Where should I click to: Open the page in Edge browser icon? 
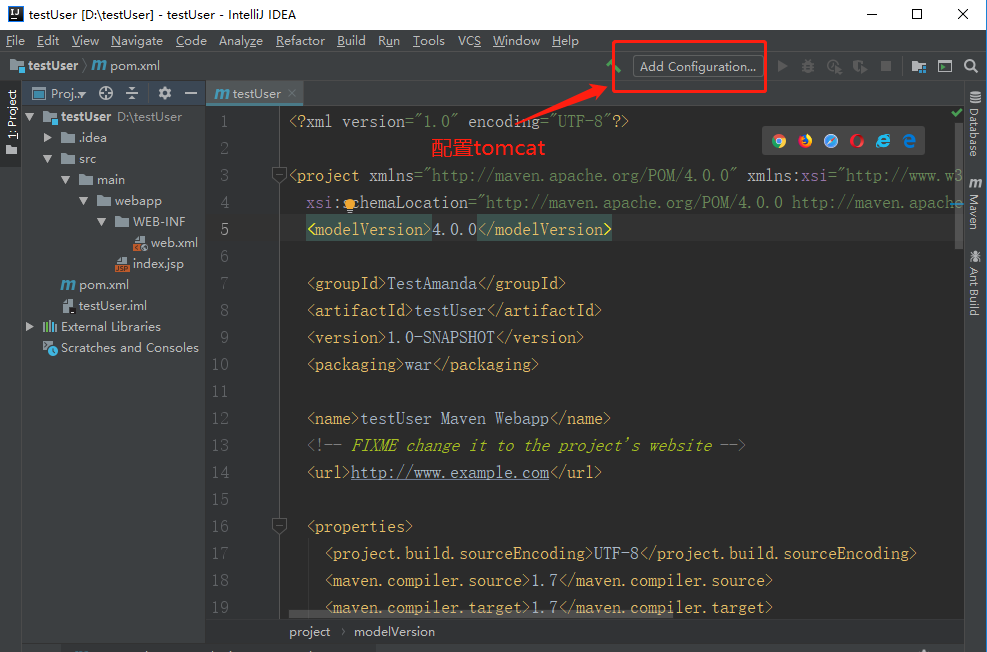[x=909, y=141]
